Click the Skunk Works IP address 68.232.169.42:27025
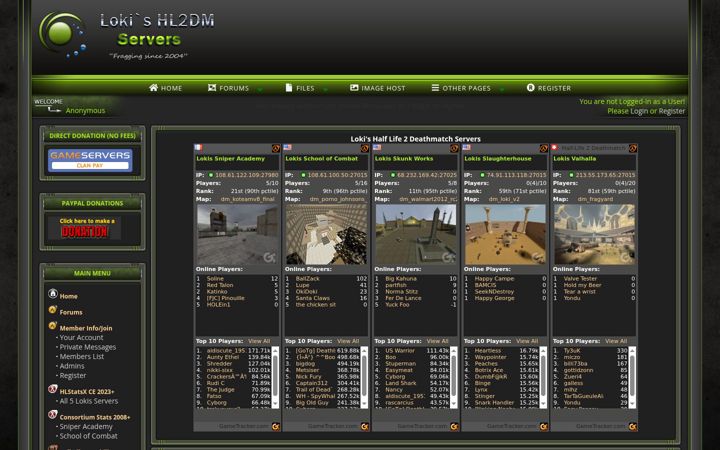The width and height of the screenshot is (720, 450). tap(427, 175)
